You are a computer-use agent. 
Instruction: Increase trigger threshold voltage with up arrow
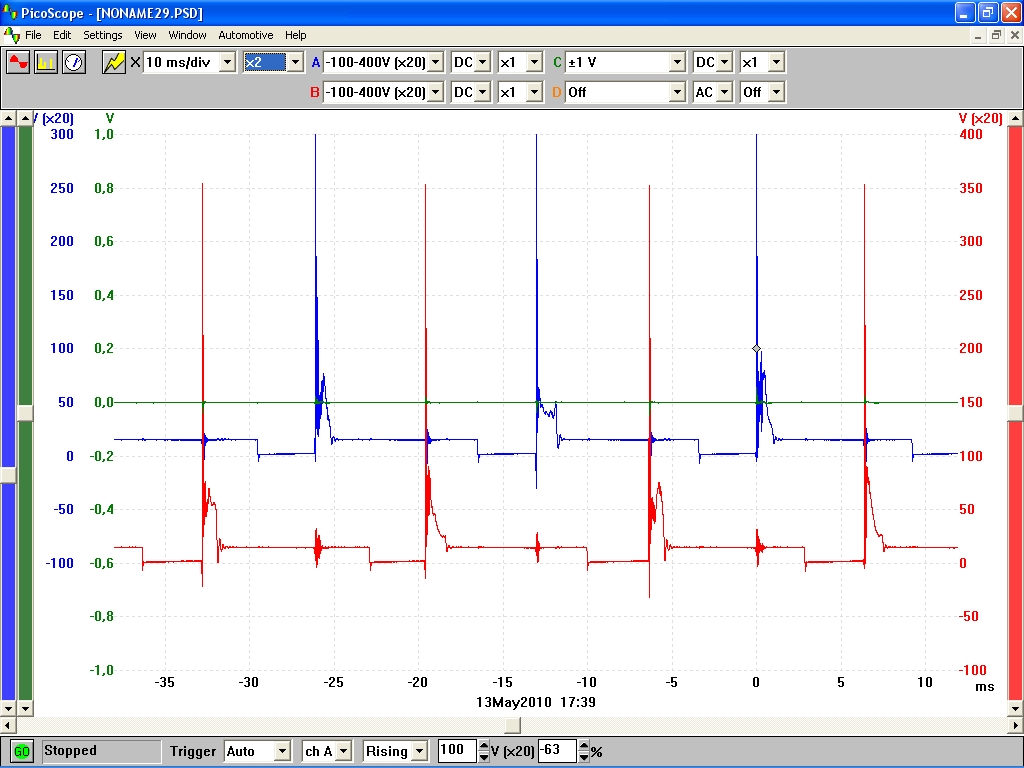485,746
